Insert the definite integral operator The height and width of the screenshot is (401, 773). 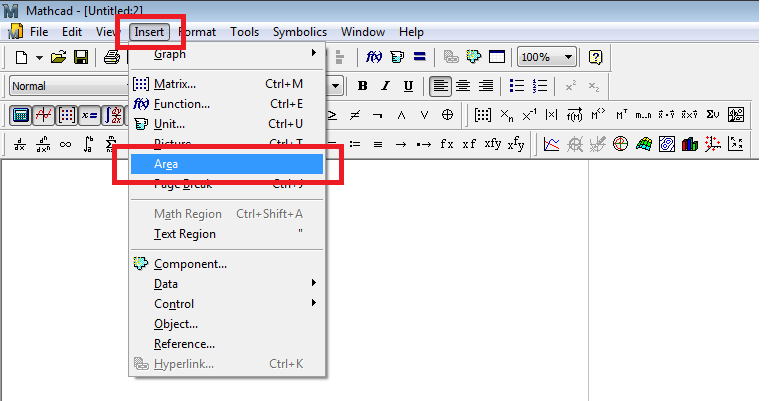point(88,145)
